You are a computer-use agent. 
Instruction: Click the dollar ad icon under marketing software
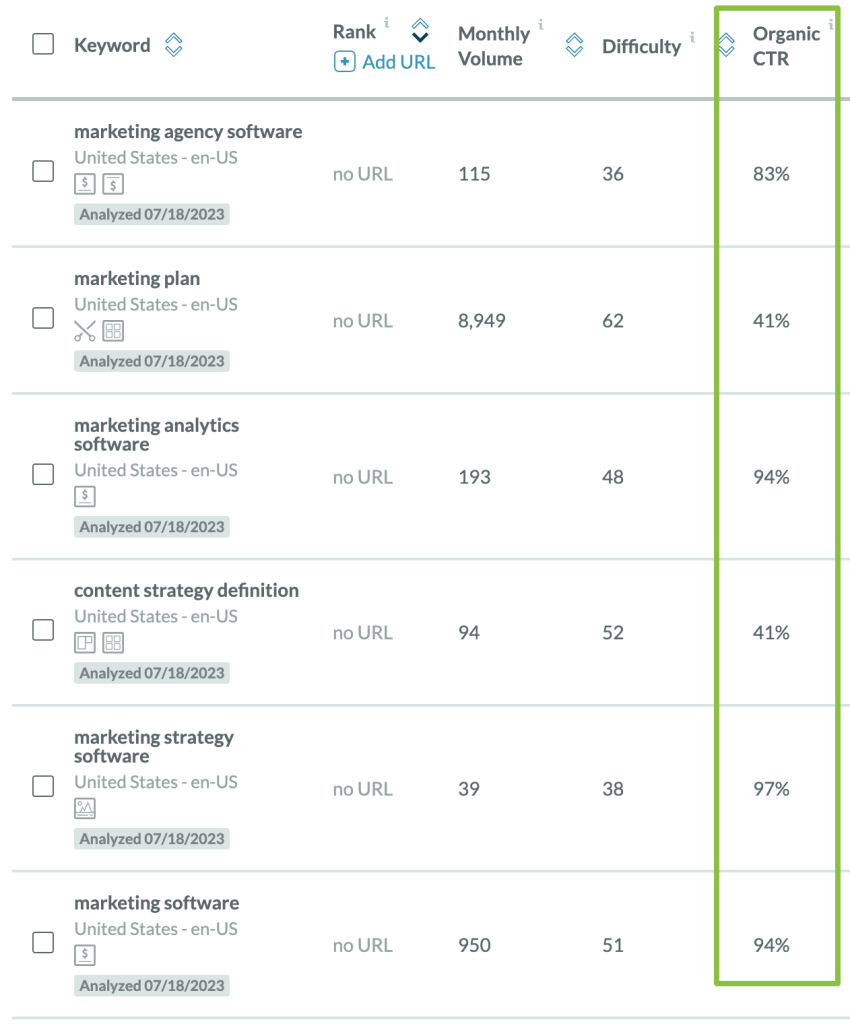(x=85, y=955)
